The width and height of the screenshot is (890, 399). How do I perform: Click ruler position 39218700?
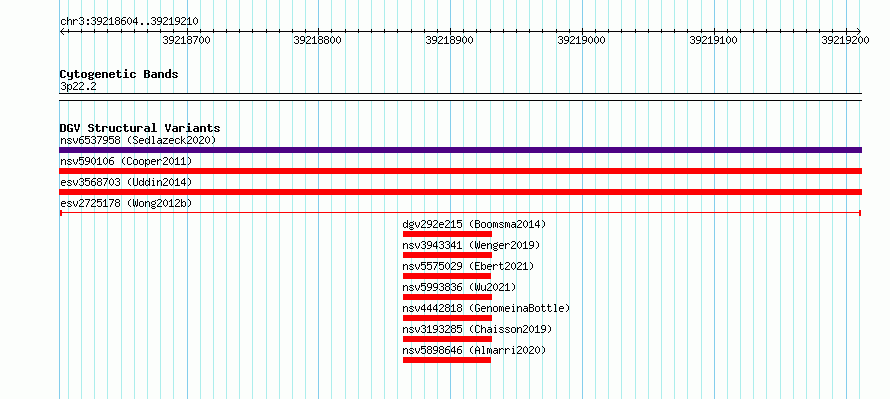pyautogui.click(x=186, y=40)
